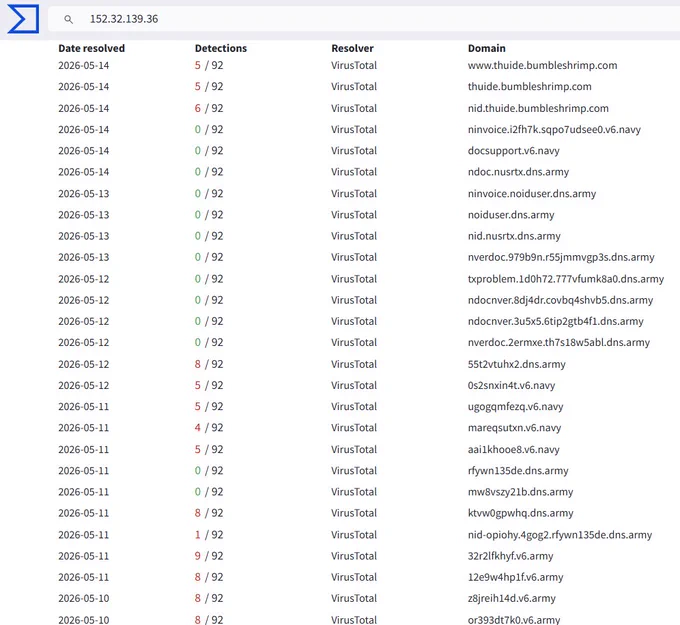This screenshot has height=625, width=680.
Task: Select domain or393dt7k0.v6.army
Action: pos(514,620)
